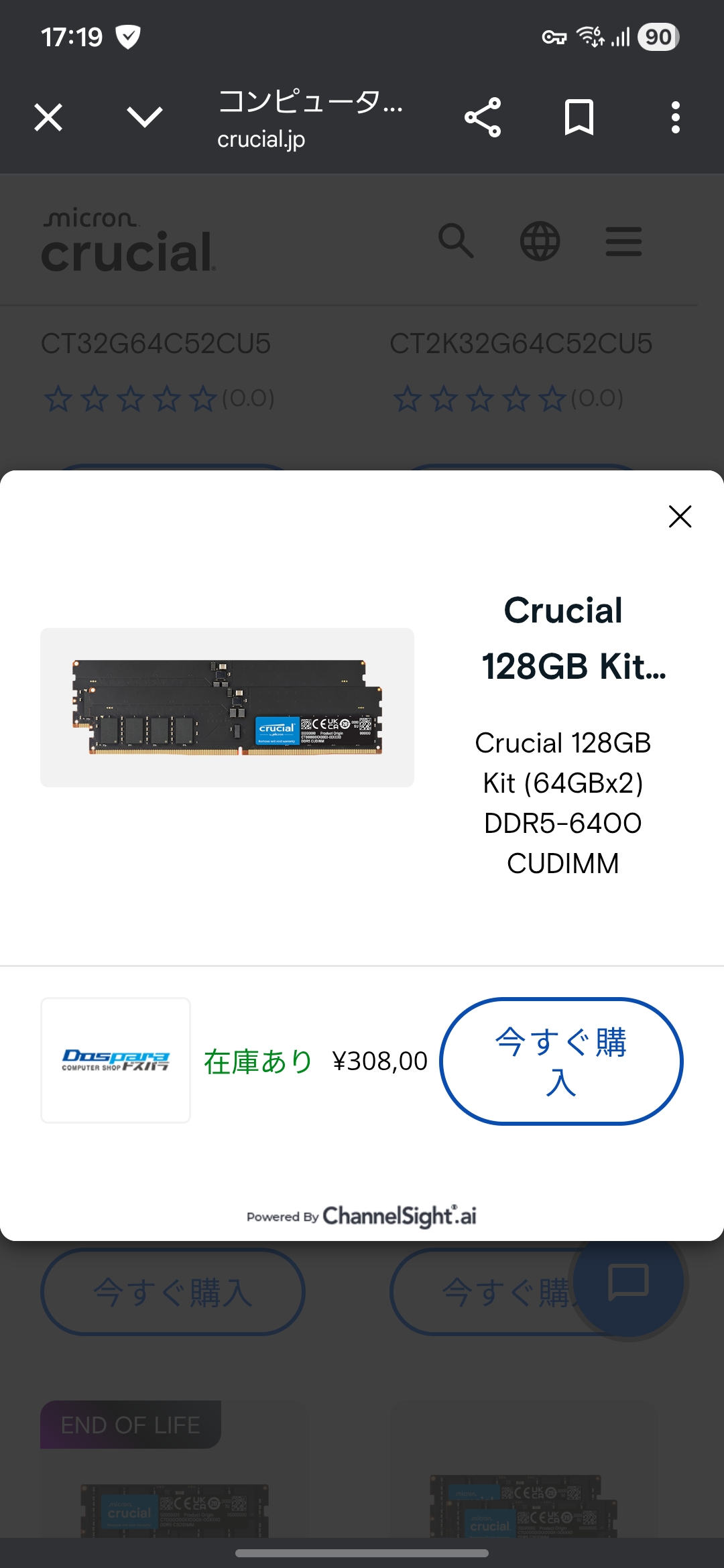Follow the ChannelSight.ai powered-by link

click(361, 1216)
